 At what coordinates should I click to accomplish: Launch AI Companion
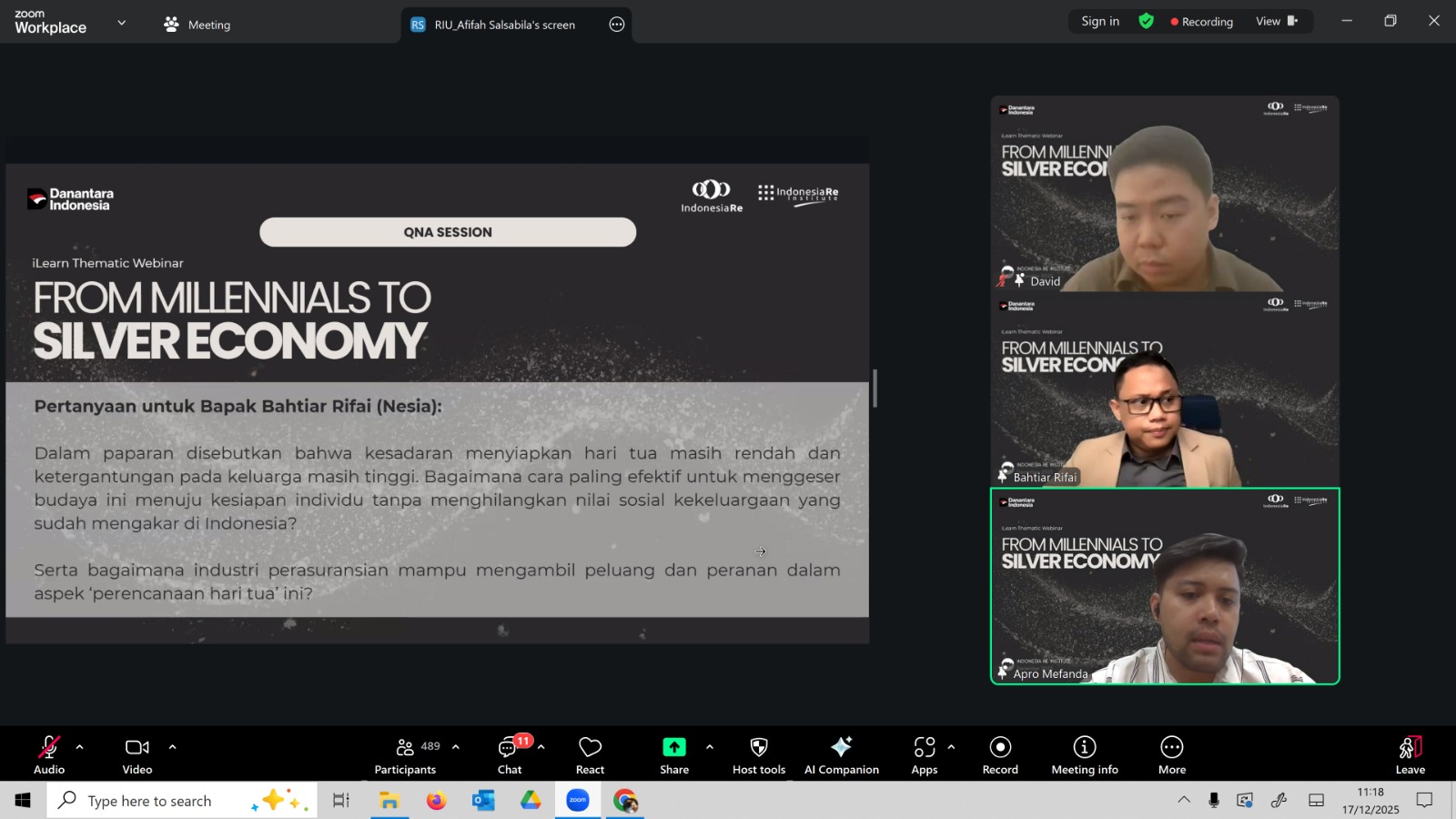[841, 754]
